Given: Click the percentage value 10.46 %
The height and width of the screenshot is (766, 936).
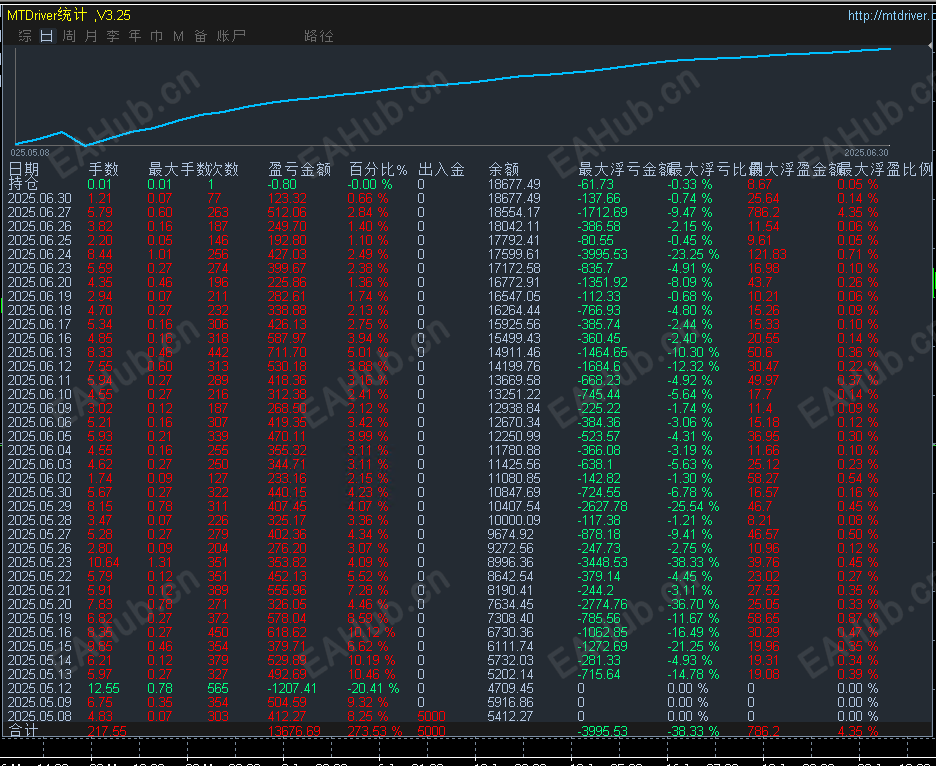Looking at the screenshot, I should point(371,675).
